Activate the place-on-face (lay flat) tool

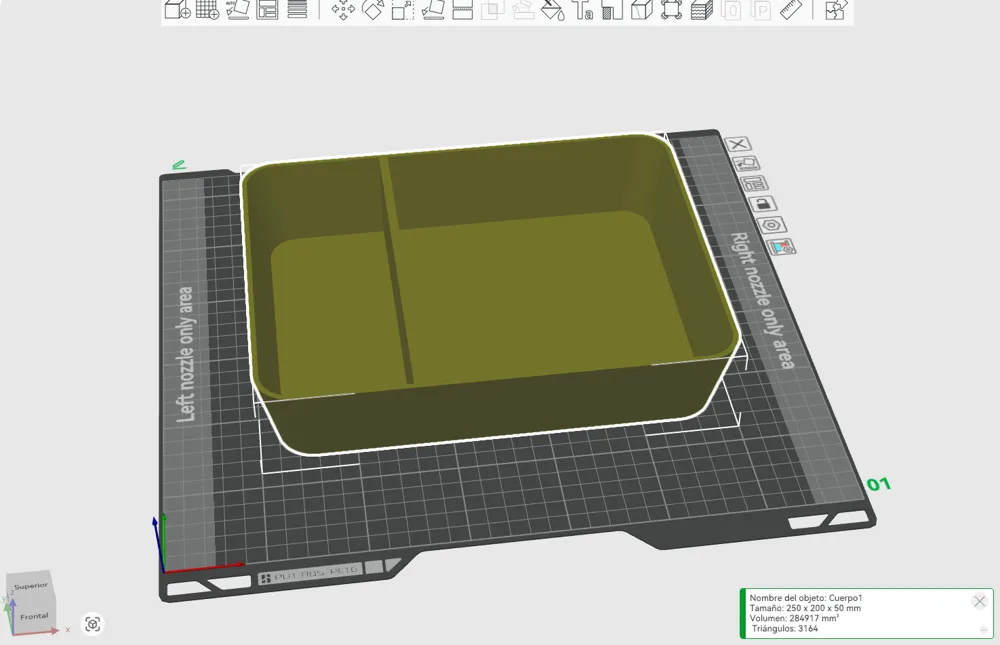(431, 12)
